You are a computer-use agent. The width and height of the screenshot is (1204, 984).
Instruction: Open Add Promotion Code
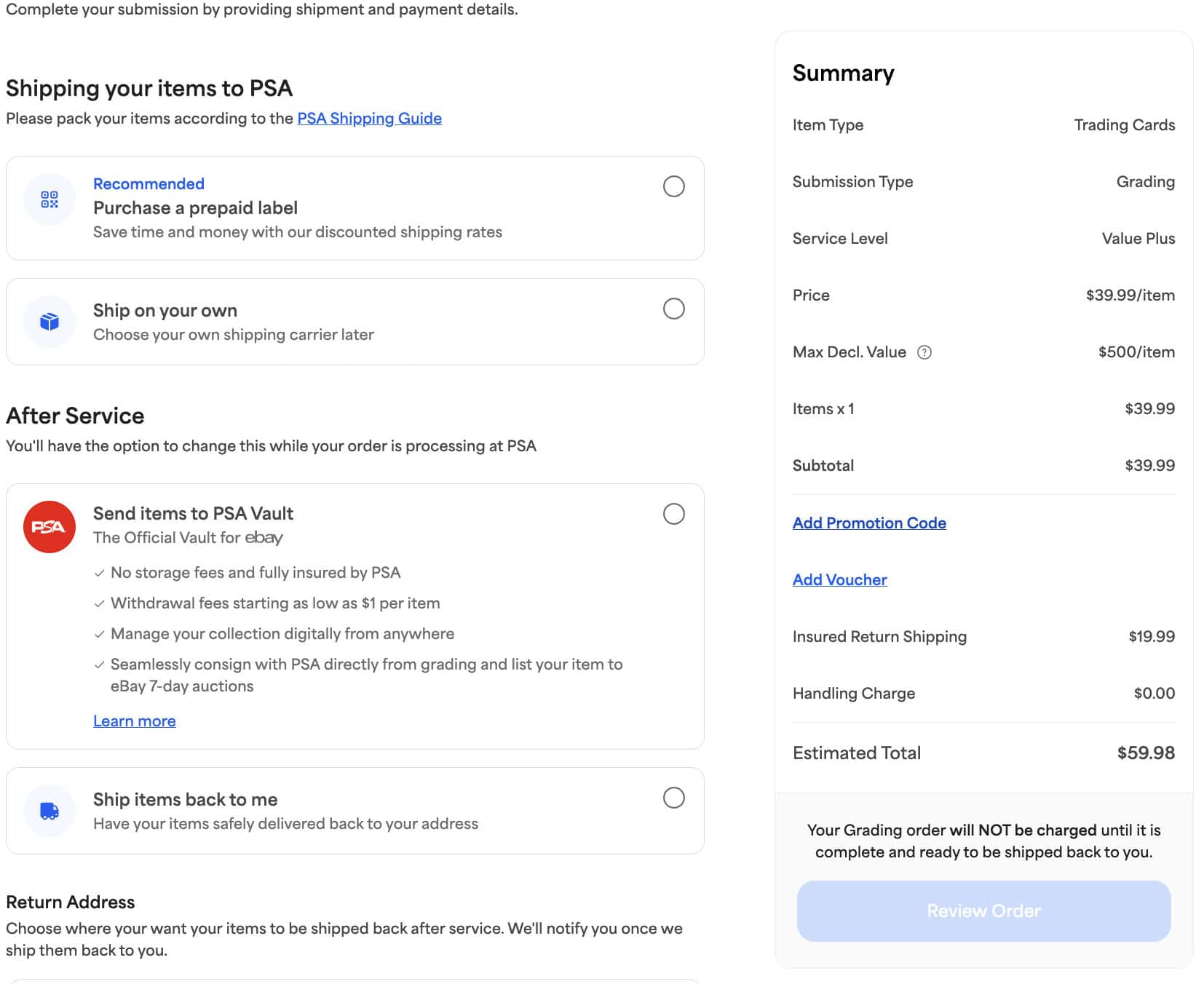869,523
